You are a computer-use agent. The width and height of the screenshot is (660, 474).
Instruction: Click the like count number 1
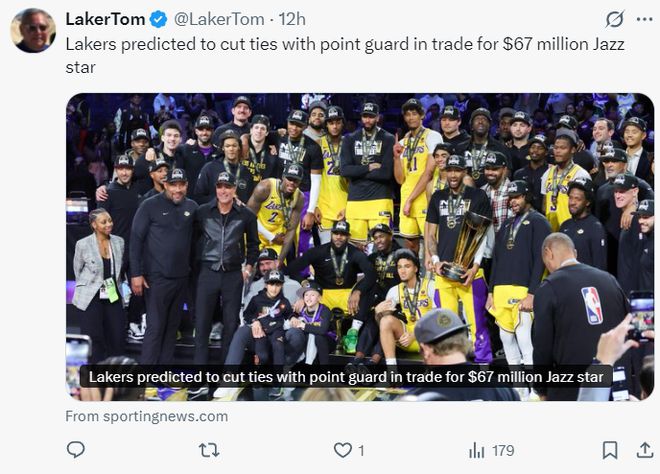(361, 451)
